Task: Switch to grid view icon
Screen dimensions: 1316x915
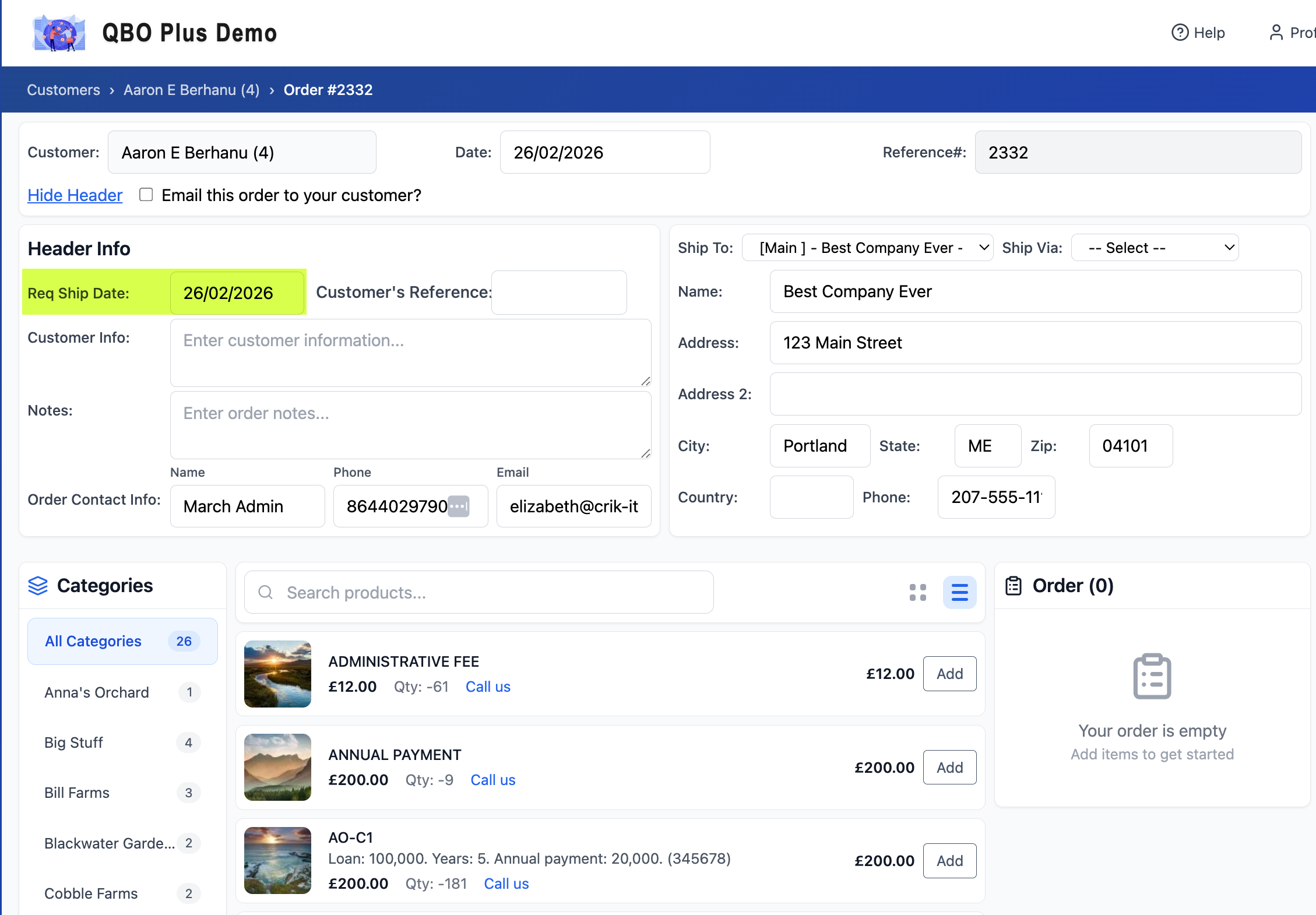Action: coord(917,592)
